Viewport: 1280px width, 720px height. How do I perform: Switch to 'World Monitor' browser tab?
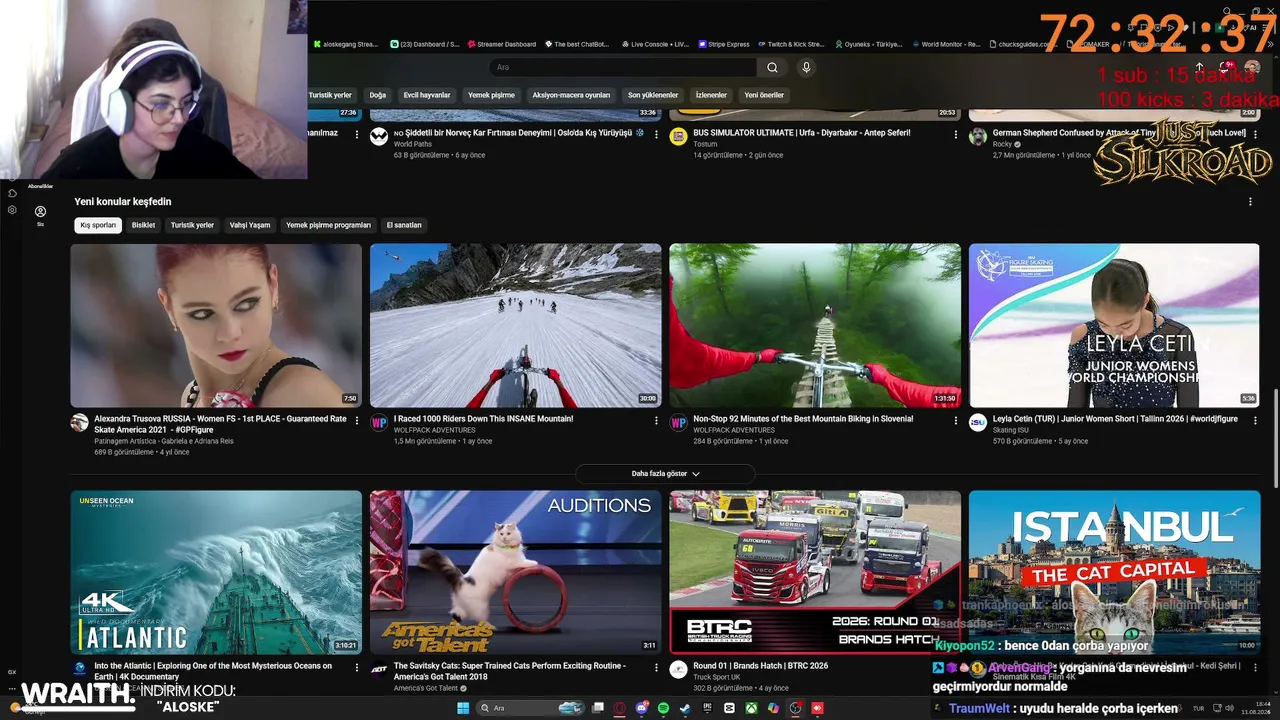(945, 44)
